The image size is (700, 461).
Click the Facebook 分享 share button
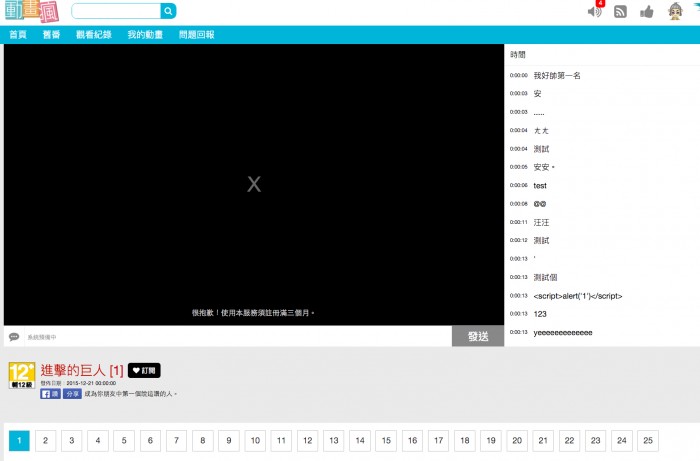72,394
